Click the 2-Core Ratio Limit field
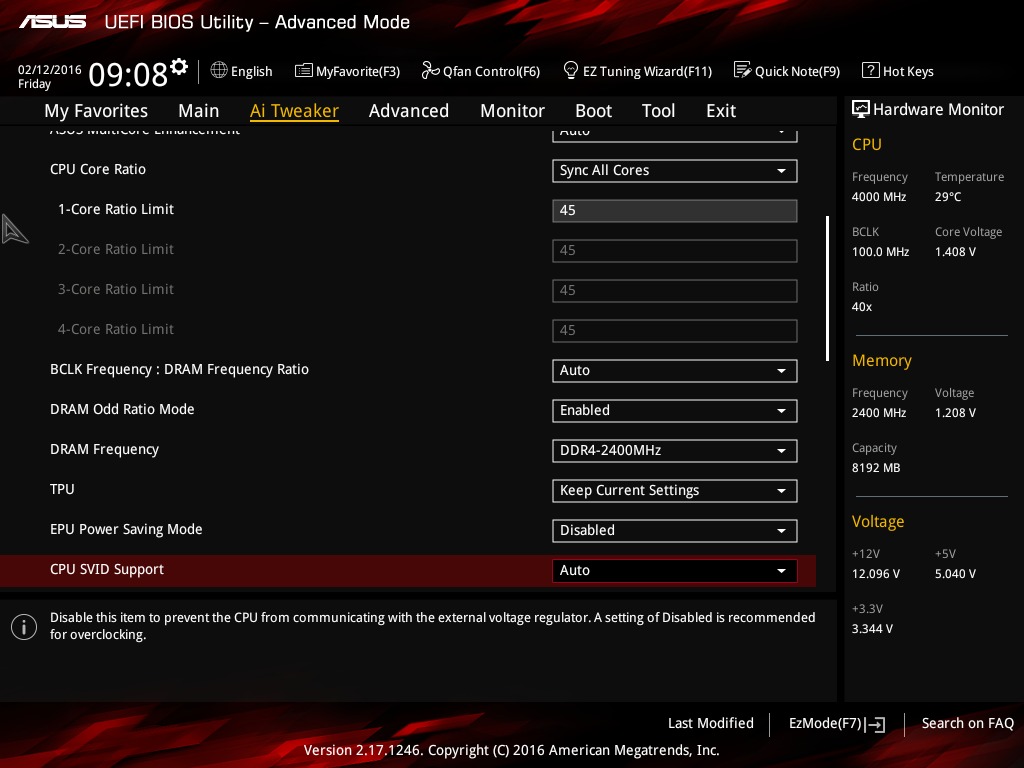The image size is (1024, 768). point(675,250)
